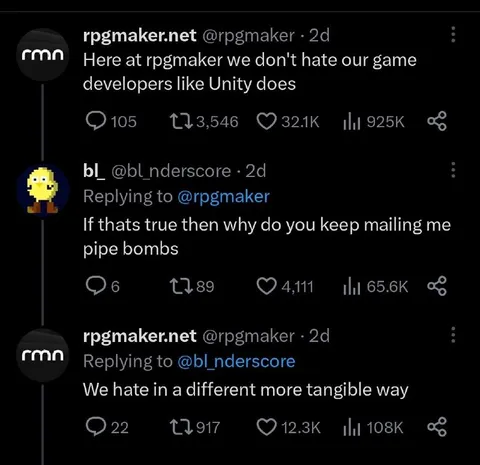480x465 pixels.
Task: Open rmn avatar on the top tweet
Action: [43, 55]
